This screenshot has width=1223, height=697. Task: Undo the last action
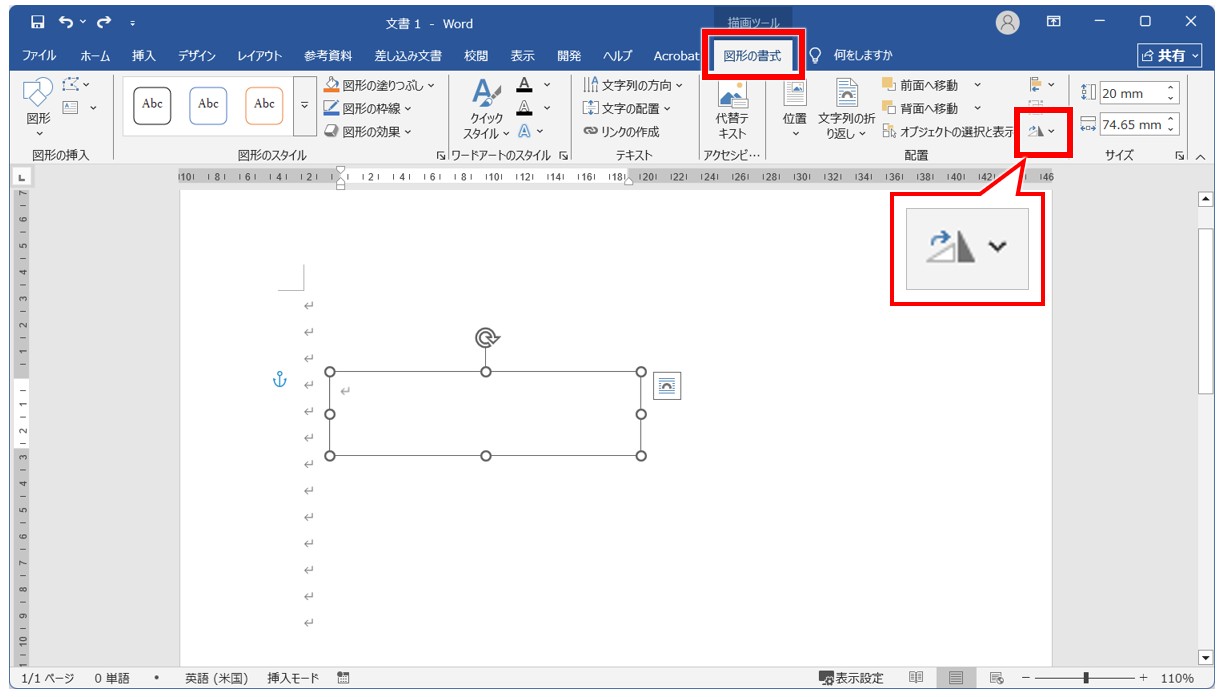coord(65,22)
